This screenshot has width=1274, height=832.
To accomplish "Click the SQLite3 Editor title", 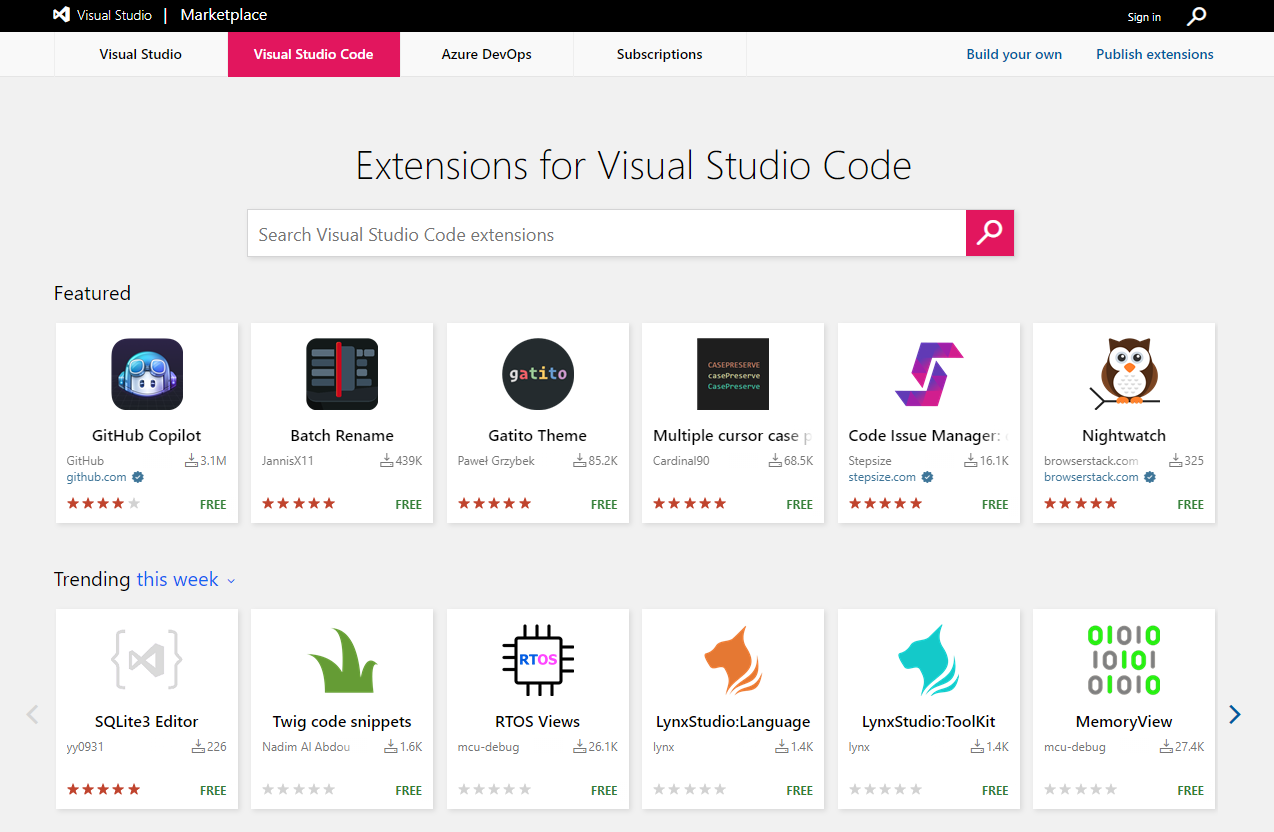I will 147,722.
